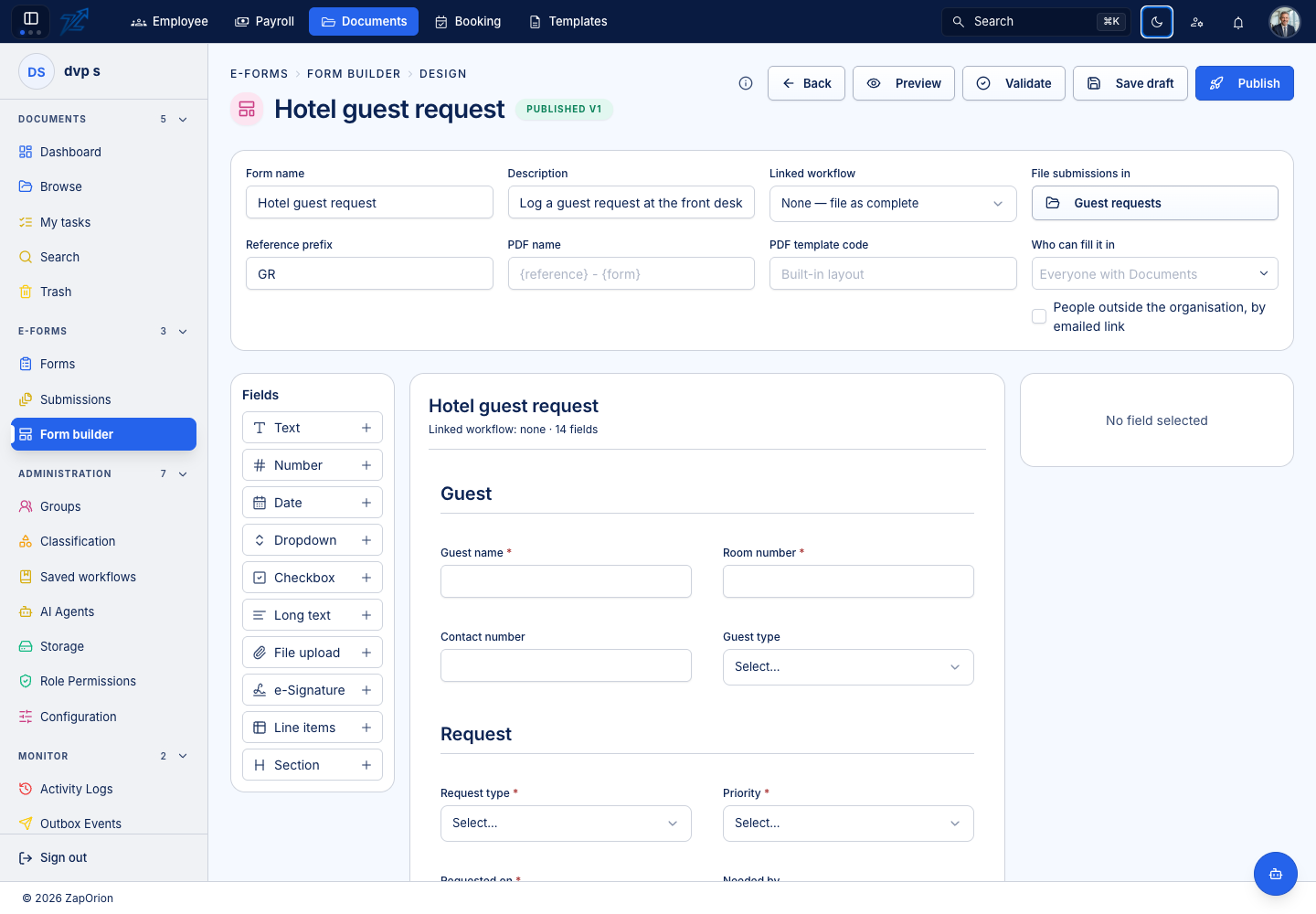Image resolution: width=1316 pixels, height=914 pixels.
Task: Open the Payroll top menu
Action: coord(265,21)
